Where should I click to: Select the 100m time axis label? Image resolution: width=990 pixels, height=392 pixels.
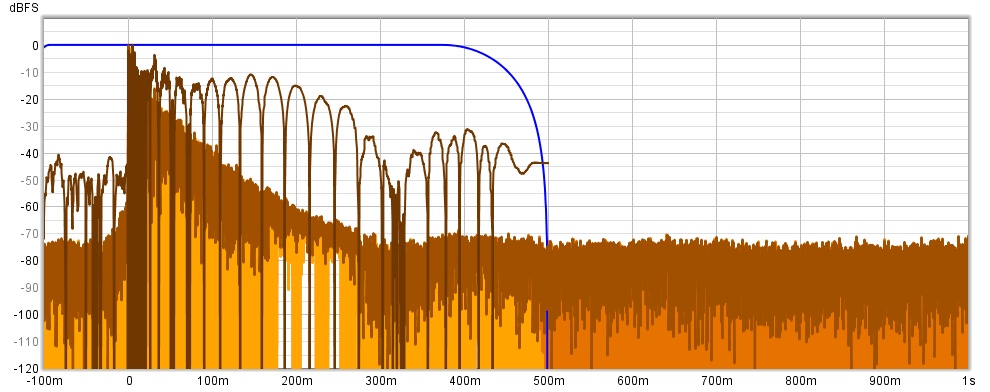212,381
